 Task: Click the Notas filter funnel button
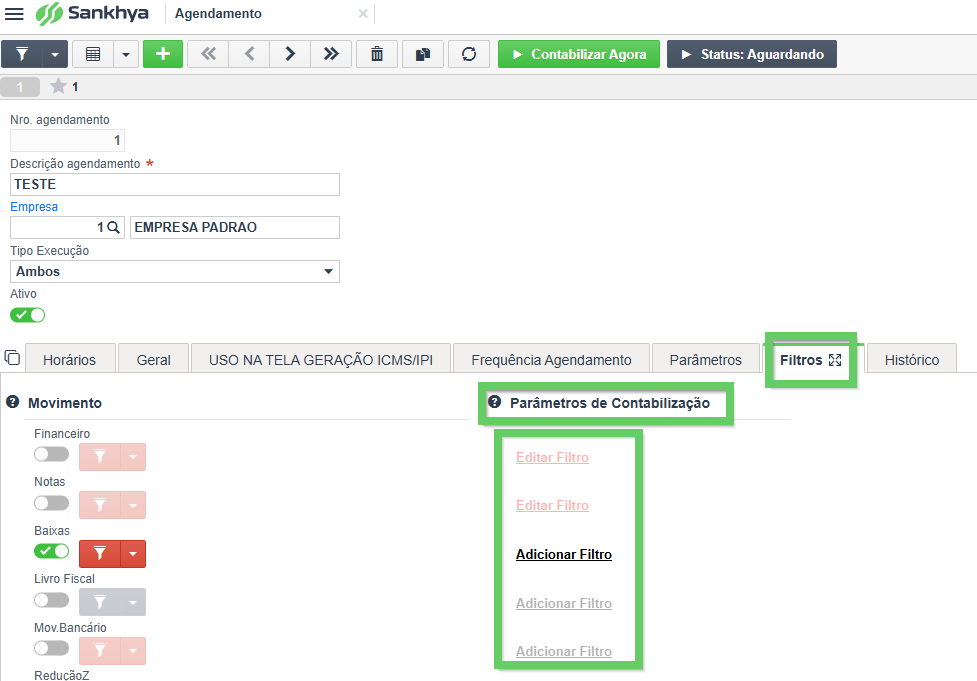(100, 505)
